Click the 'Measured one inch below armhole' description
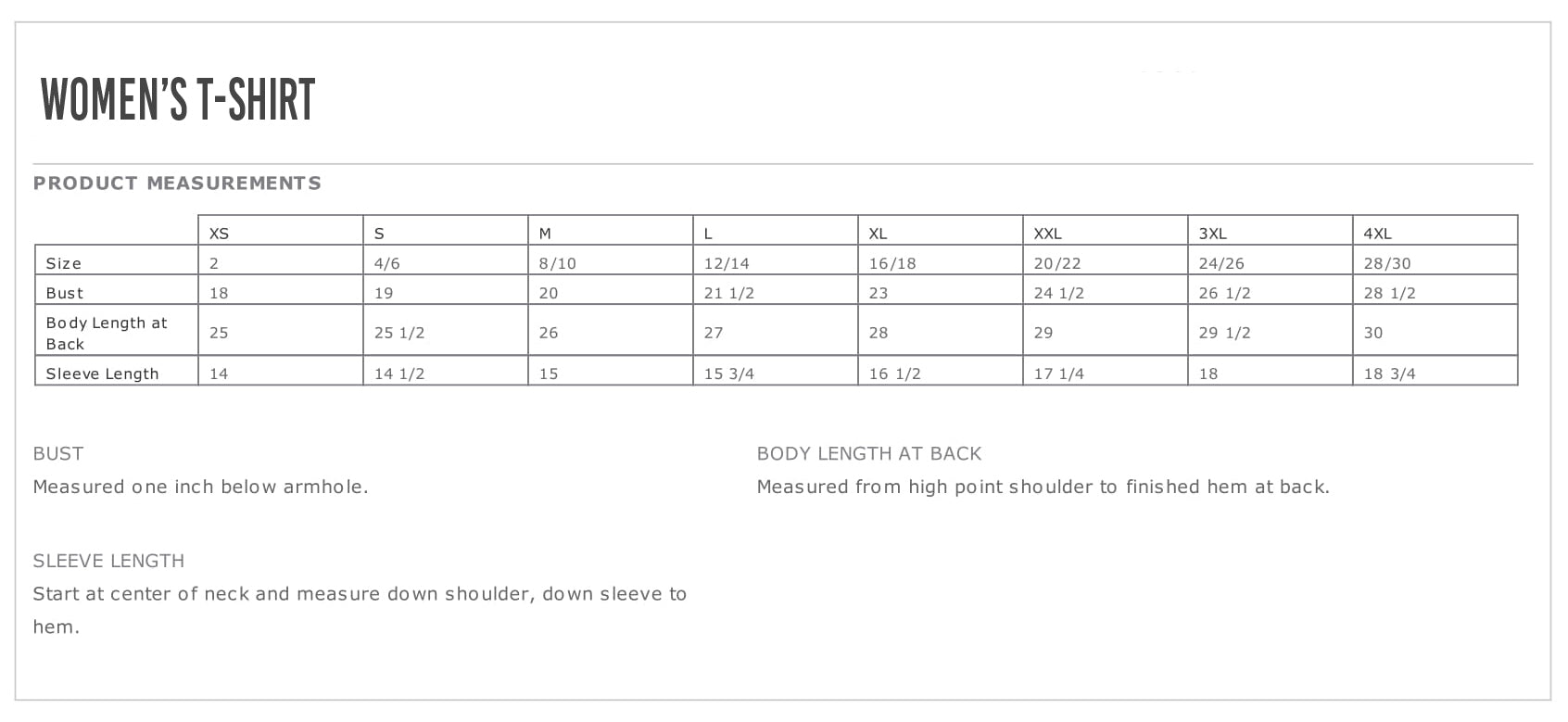This screenshot has width=1568, height=722. (x=200, y=487)
